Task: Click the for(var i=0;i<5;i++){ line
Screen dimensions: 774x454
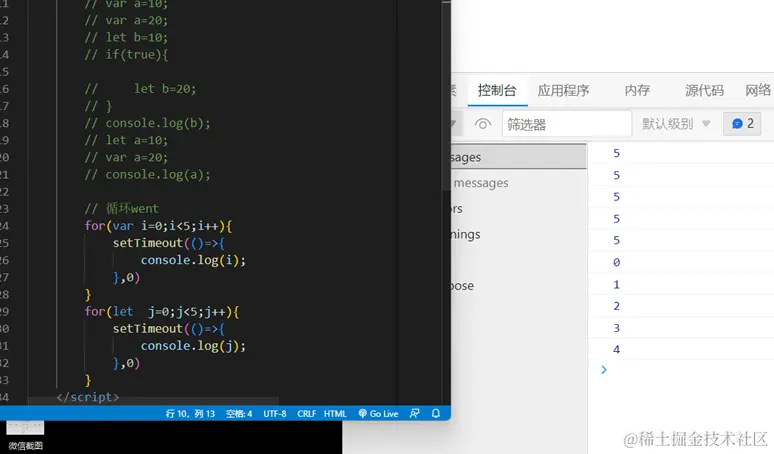Action: pyautogui.click(x=158, y=226)
